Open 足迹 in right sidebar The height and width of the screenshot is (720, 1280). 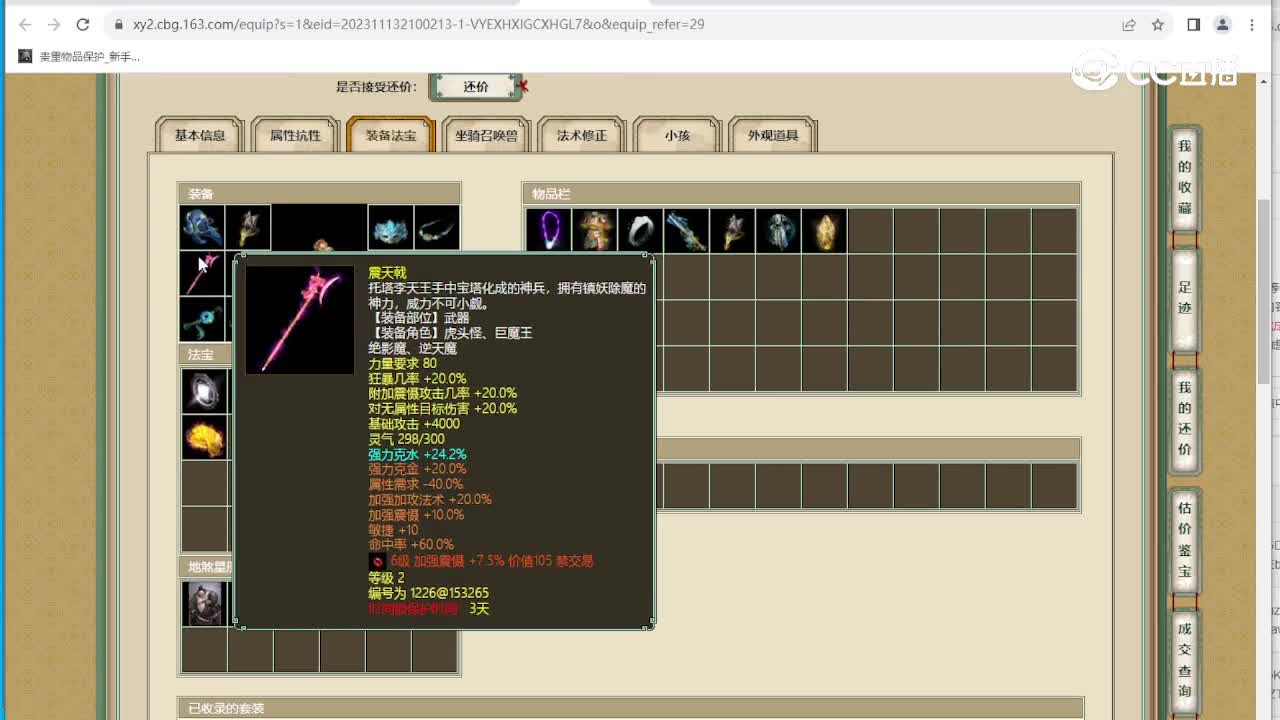point(1185,298)
